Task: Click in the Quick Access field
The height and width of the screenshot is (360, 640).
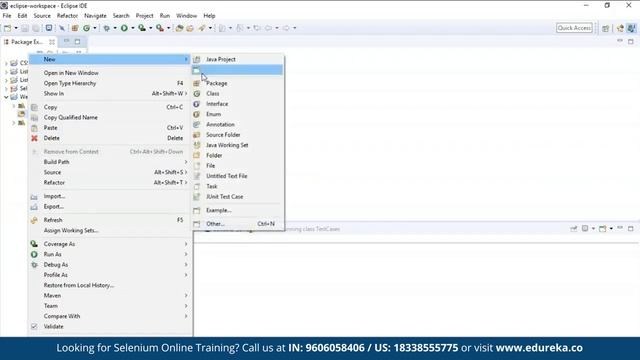Action: [x=574, y=28]
